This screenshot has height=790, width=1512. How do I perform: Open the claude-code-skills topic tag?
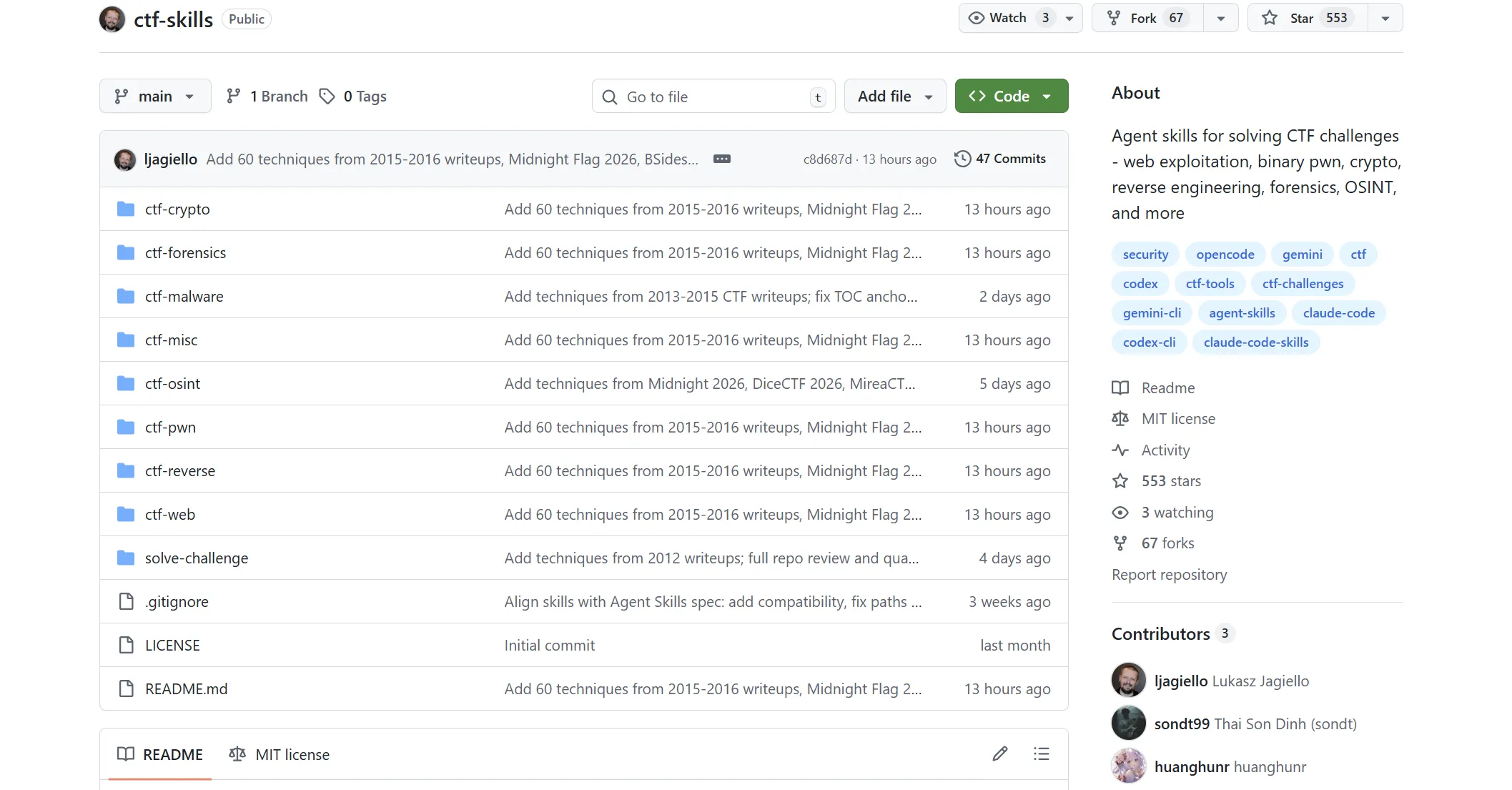coord(1255,342)
